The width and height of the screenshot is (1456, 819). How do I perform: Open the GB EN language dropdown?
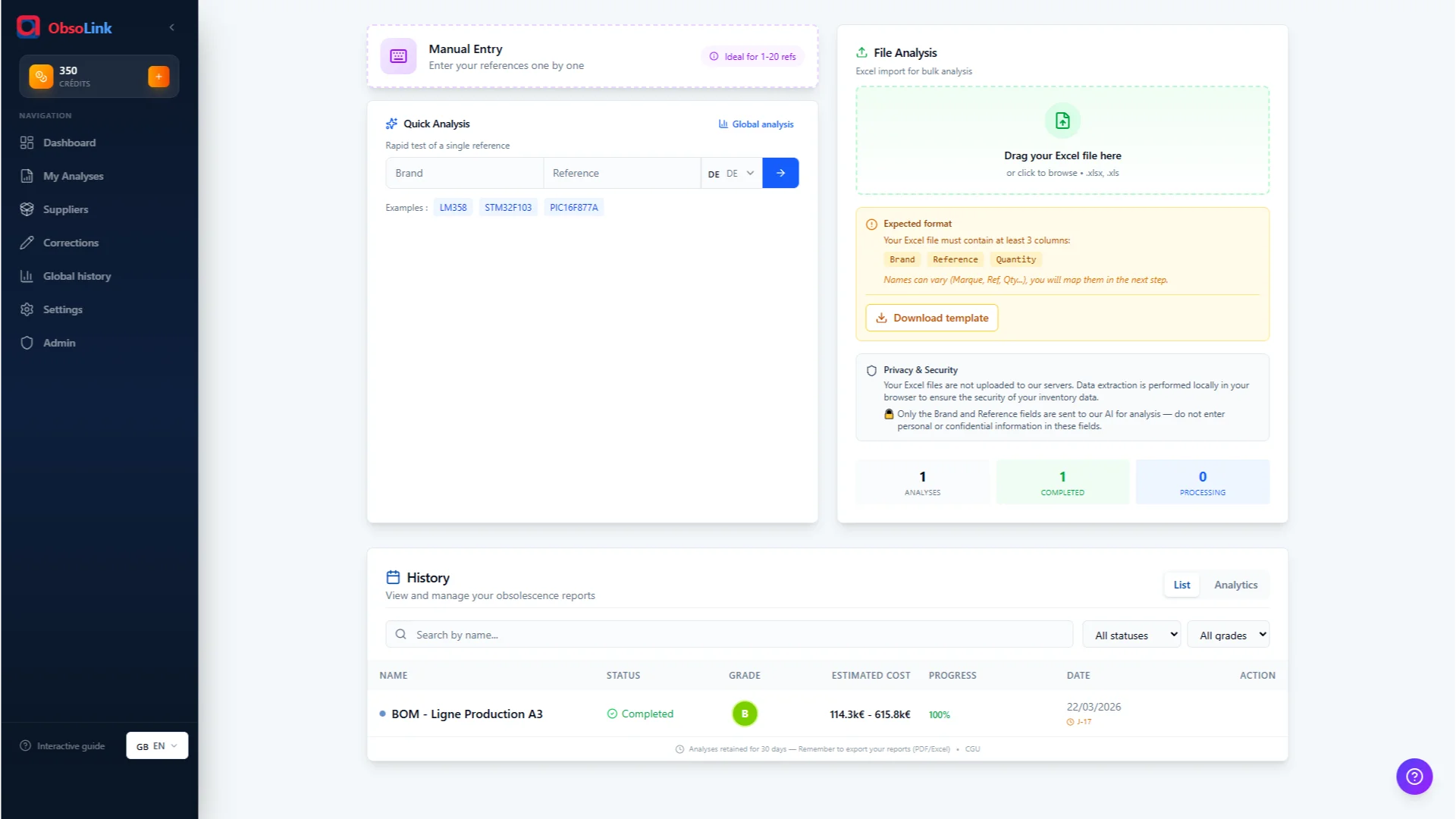click(157, 746)
